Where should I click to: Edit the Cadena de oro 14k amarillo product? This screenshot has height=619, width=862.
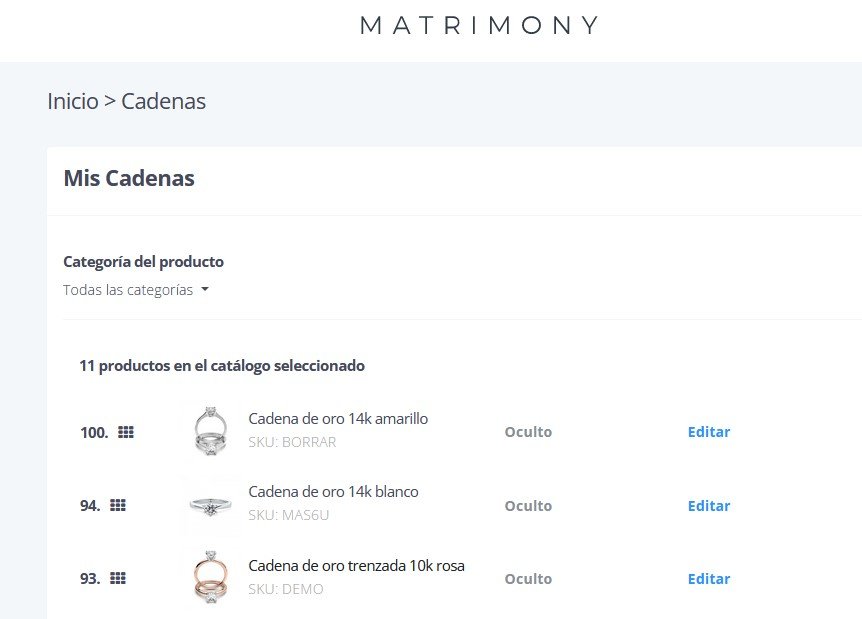[x=709, y=432]
